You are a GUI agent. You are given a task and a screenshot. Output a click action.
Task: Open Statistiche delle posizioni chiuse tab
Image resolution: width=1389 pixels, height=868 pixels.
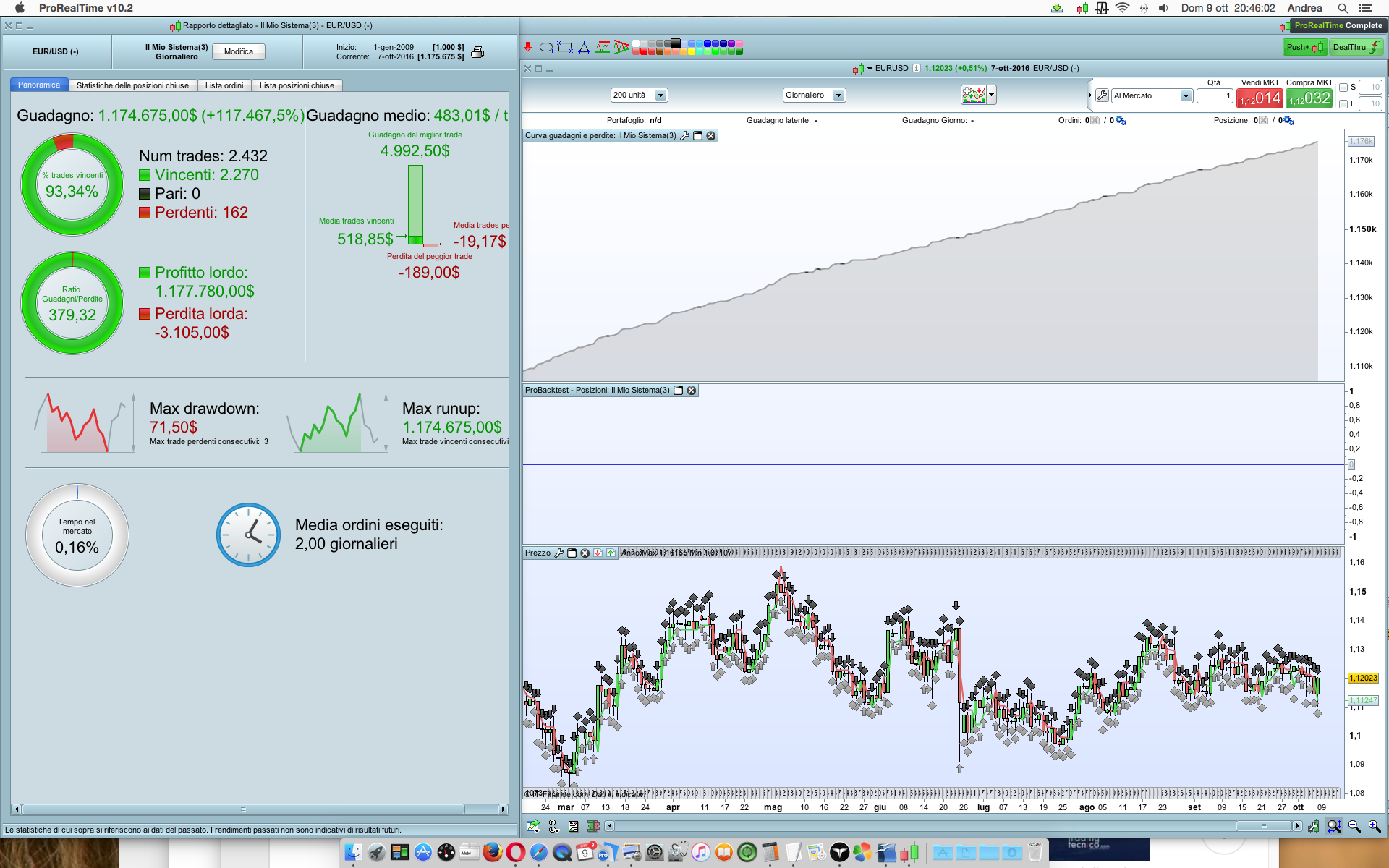132,85
